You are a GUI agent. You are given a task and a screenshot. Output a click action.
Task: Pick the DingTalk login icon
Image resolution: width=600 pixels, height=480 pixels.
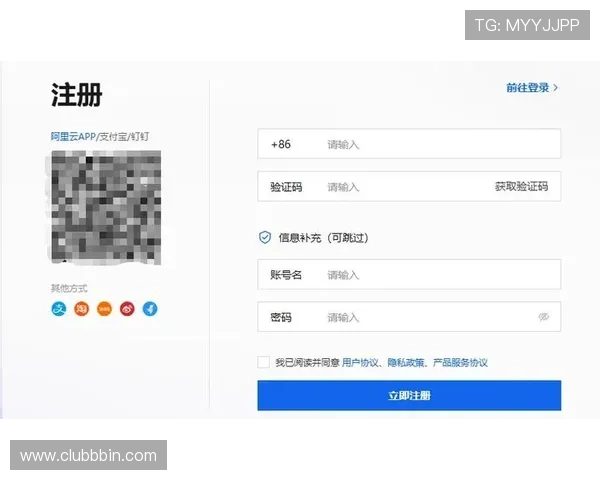(150, 309)
